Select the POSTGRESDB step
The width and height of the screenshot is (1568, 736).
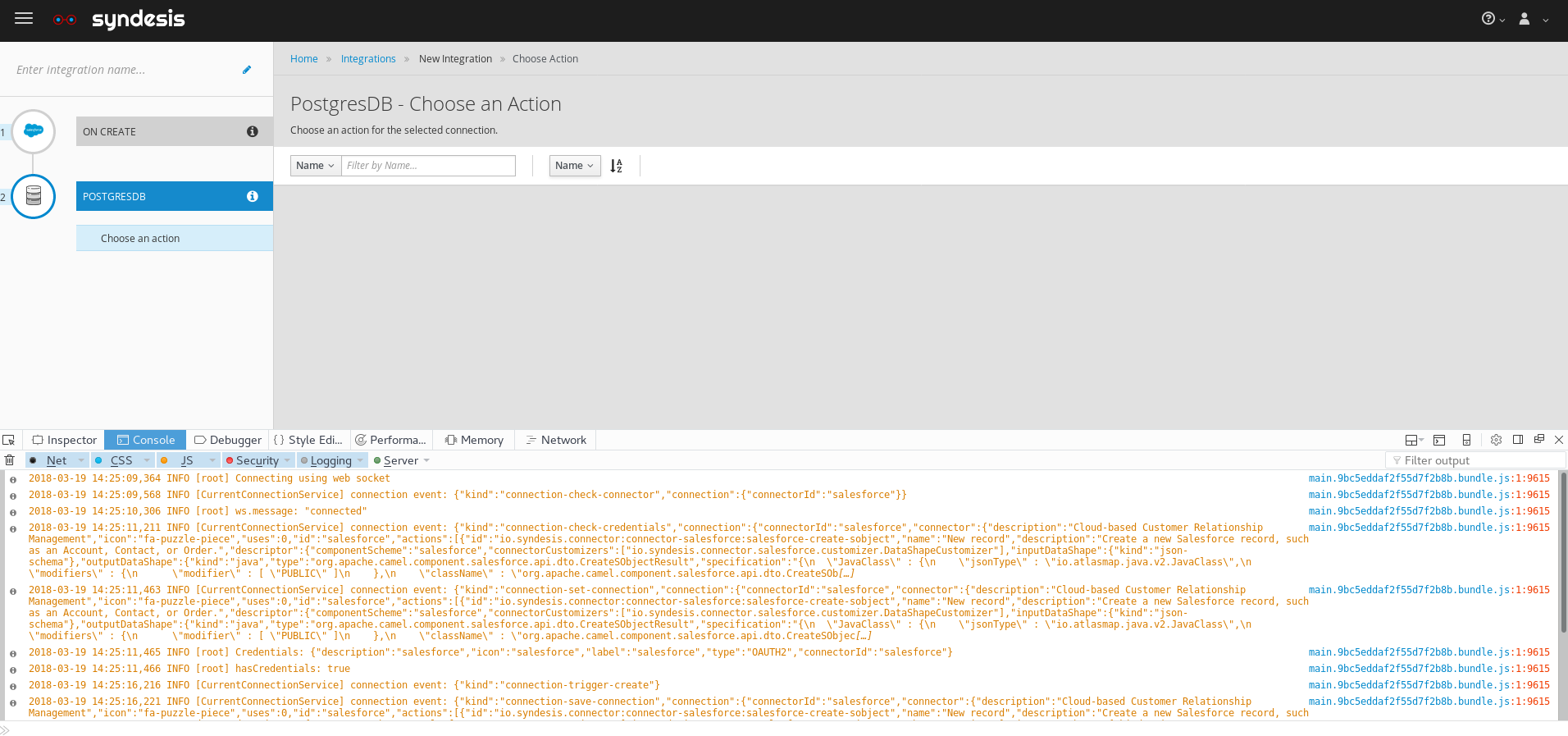(x=175, y=196)
